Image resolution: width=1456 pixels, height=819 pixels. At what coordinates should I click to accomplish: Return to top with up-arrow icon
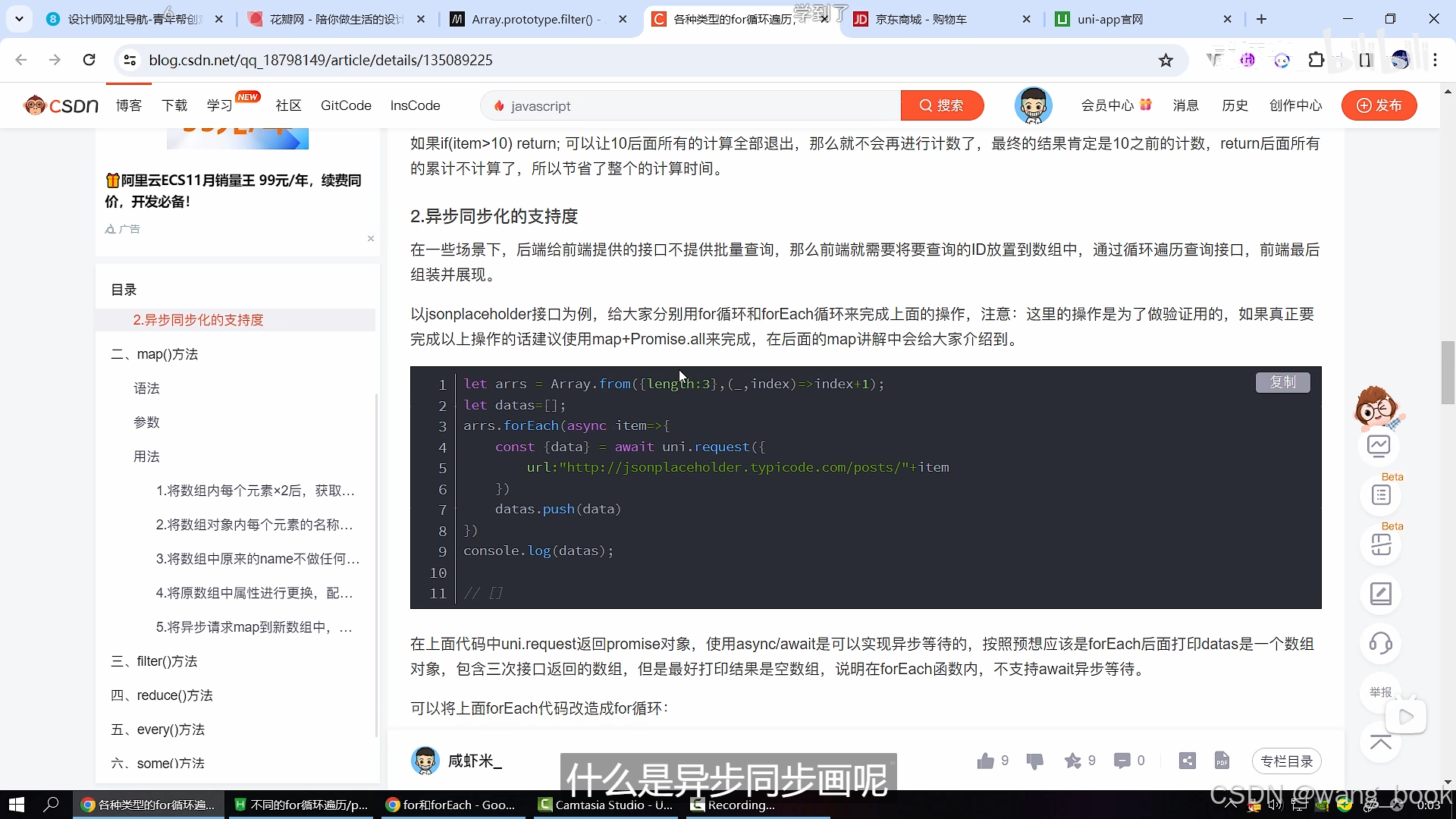[x=1380, y=742]
